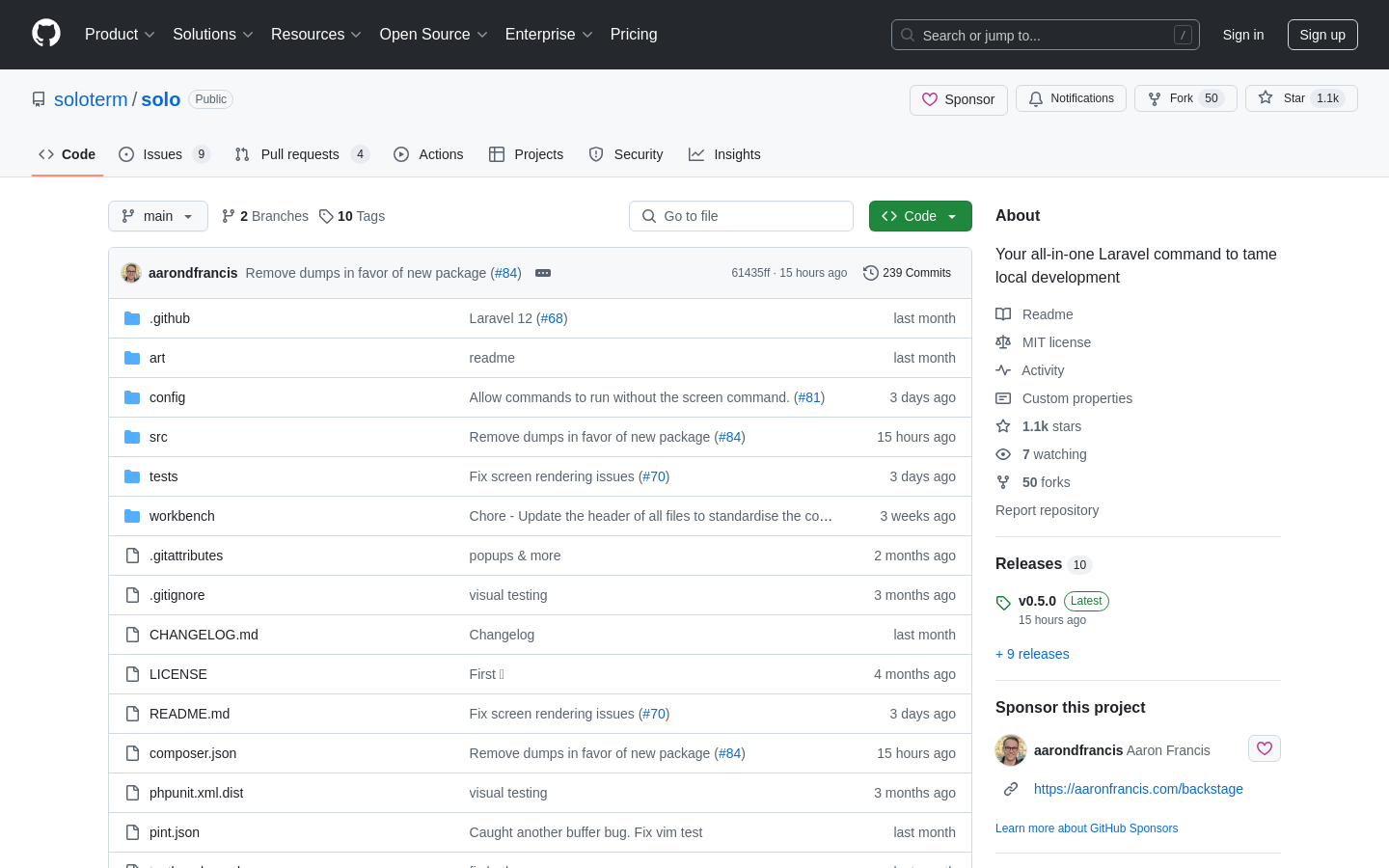
Task: Click the Search or jump to field
Action: click(1046, 35)
